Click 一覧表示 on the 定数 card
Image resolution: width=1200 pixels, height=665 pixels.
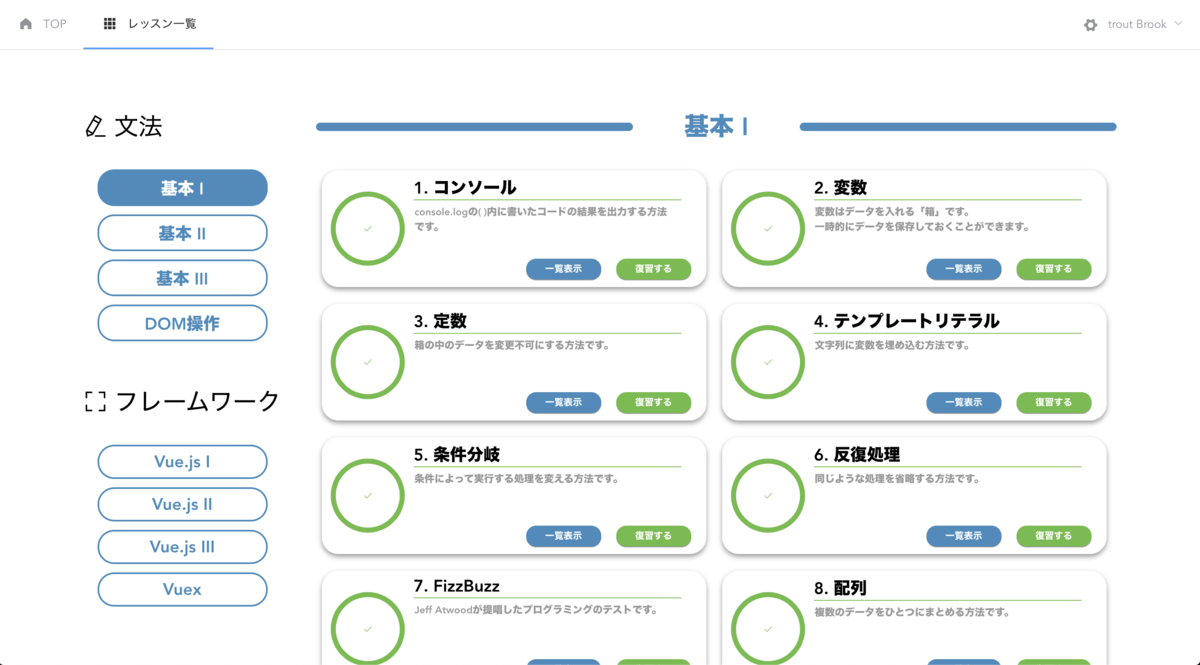click(564, 403)
